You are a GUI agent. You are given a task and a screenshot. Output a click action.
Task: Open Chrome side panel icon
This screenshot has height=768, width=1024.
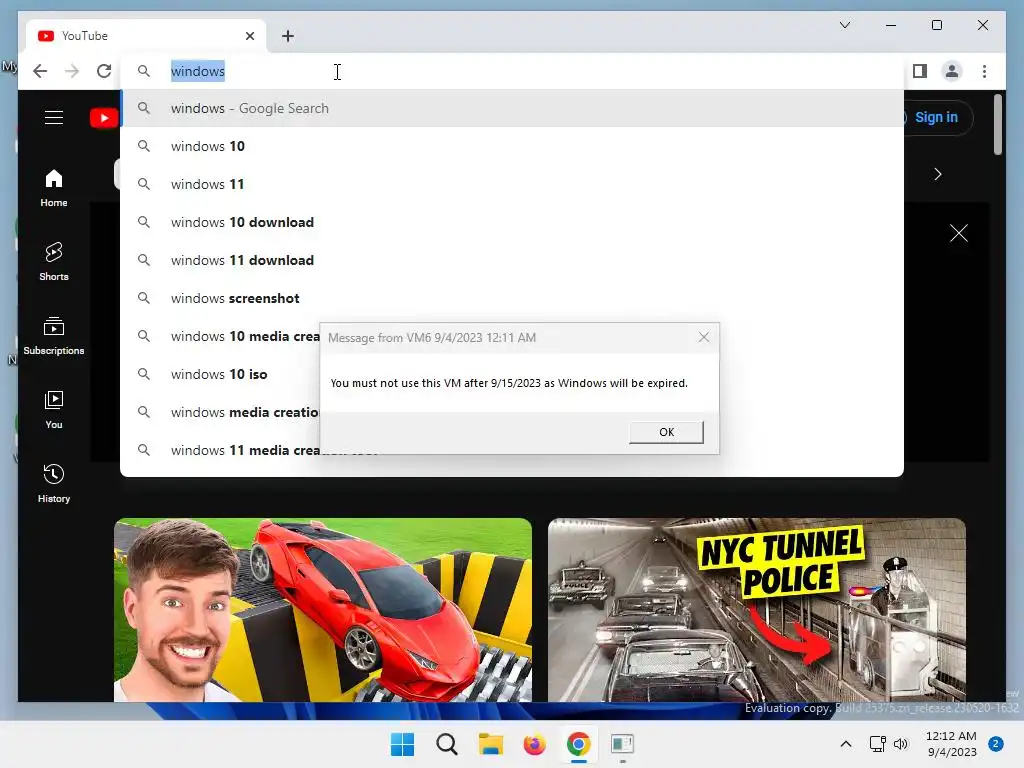pyautogui.click(x=920, y=71)
